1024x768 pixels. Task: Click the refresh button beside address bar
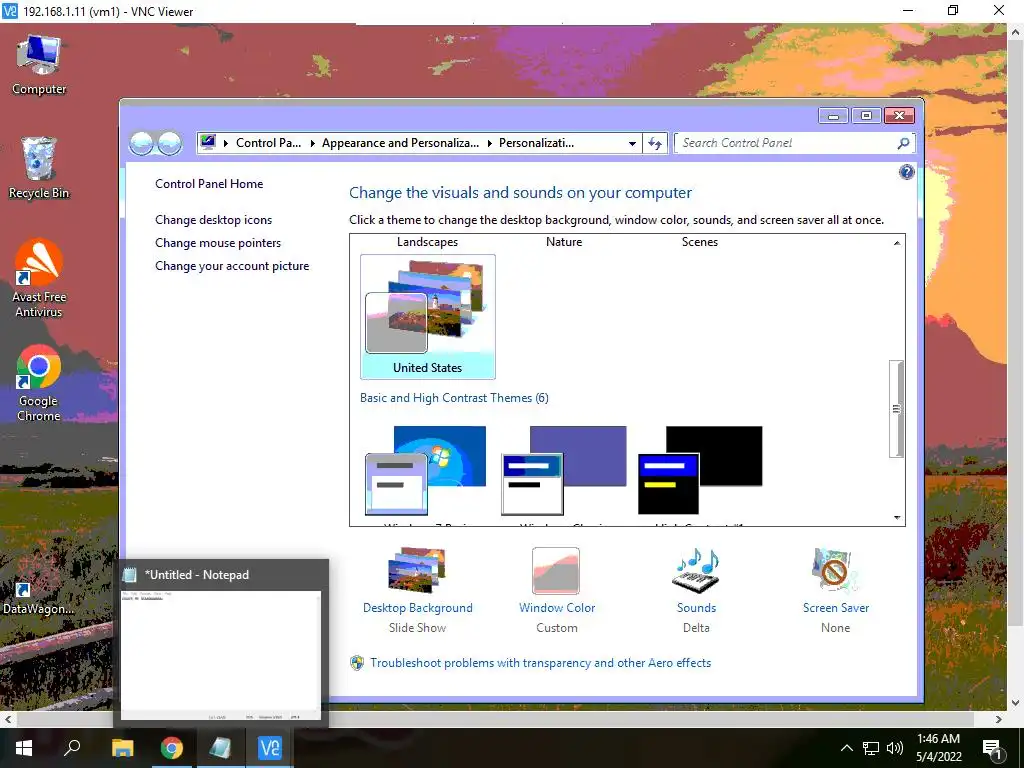(654, 143)
